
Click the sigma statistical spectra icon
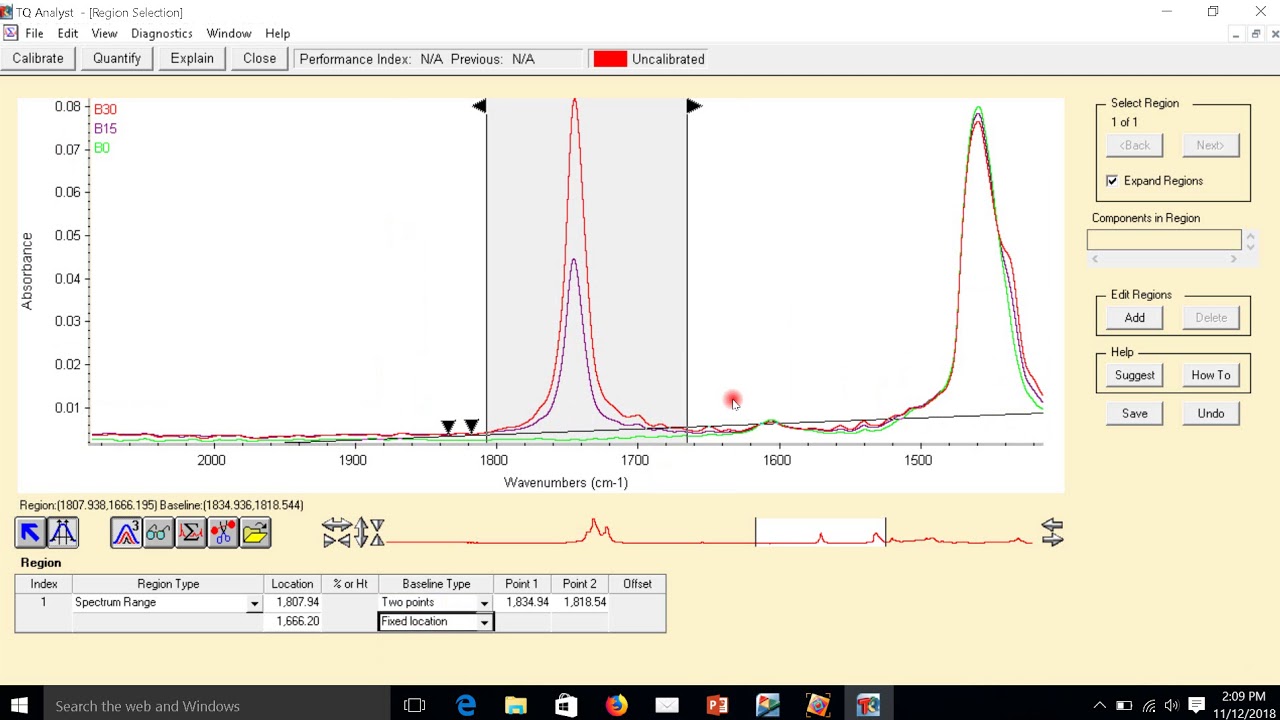190,533
